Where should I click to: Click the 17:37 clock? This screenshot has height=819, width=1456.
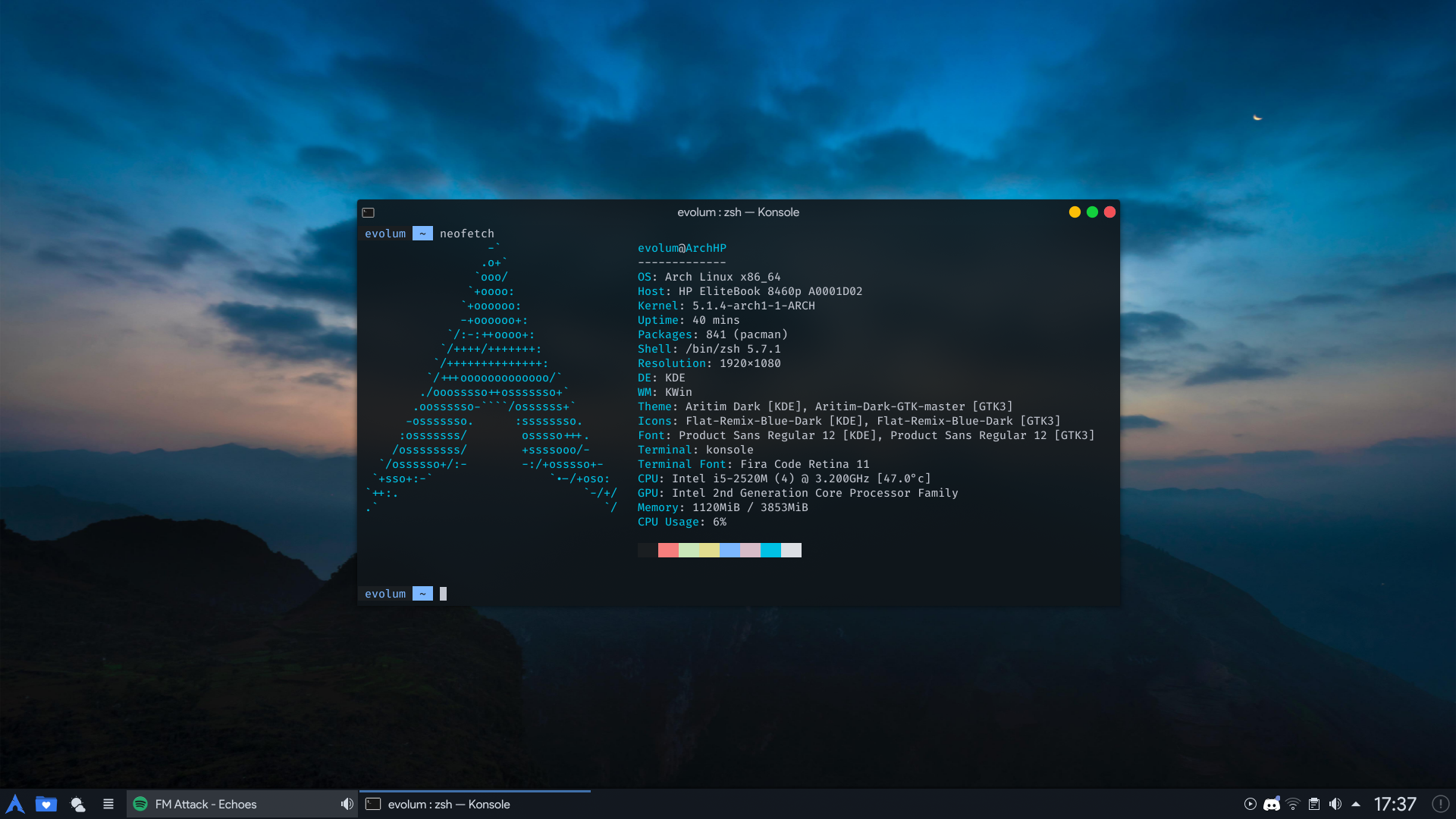tap(1395, 804)
